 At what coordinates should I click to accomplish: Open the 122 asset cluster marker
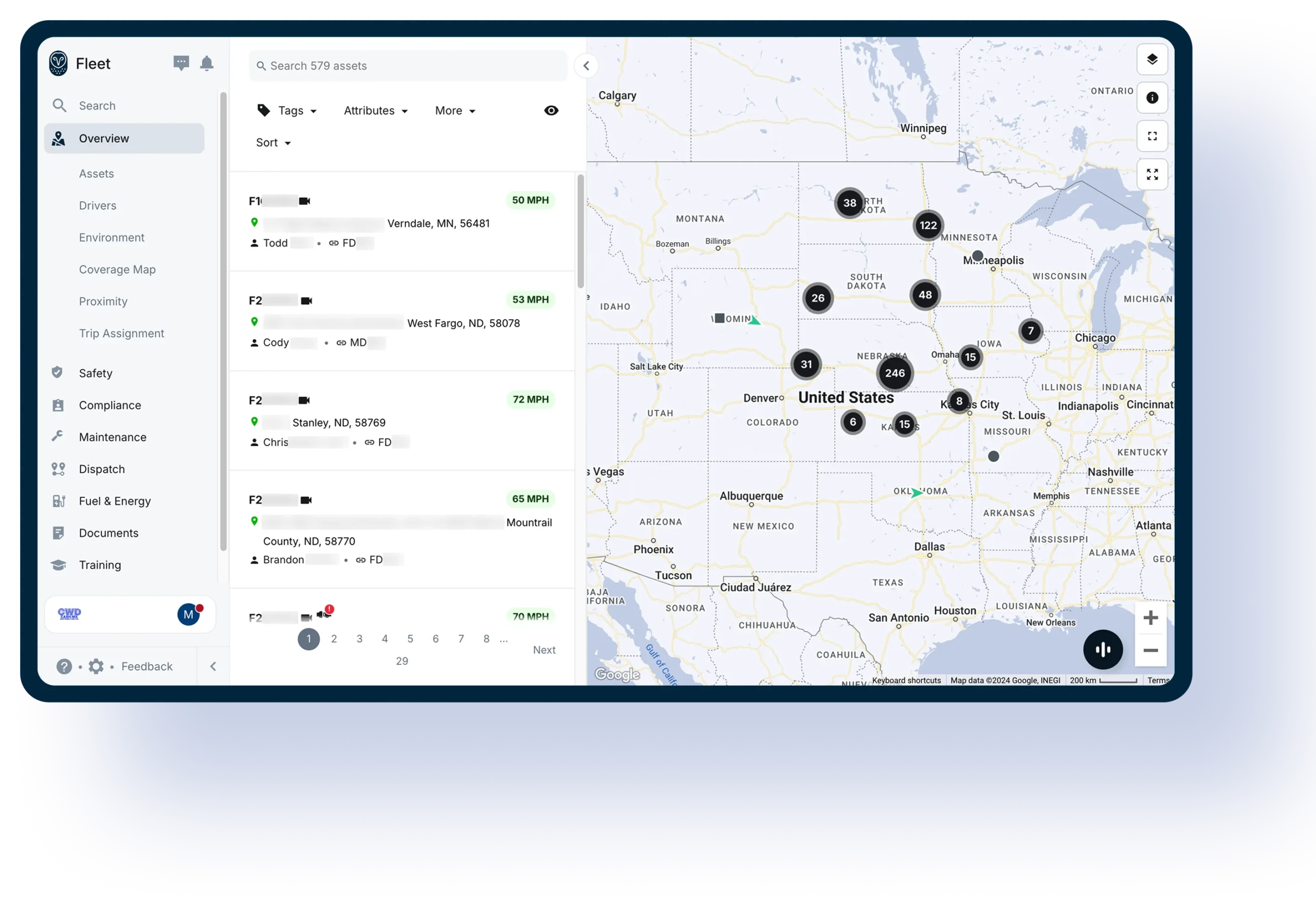click(928, 225)
